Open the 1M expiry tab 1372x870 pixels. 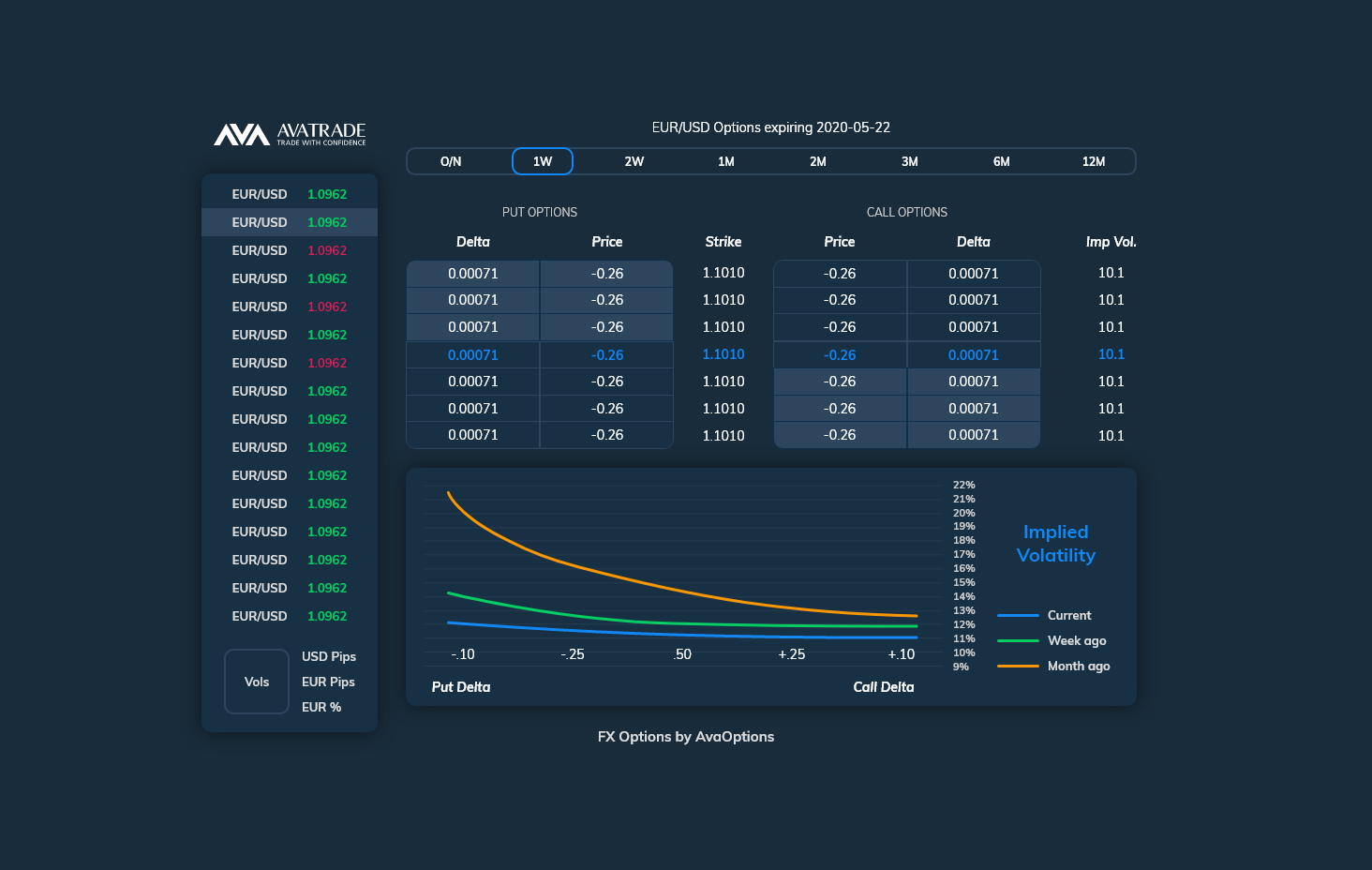pyautogui.click(x=726, y=161)
